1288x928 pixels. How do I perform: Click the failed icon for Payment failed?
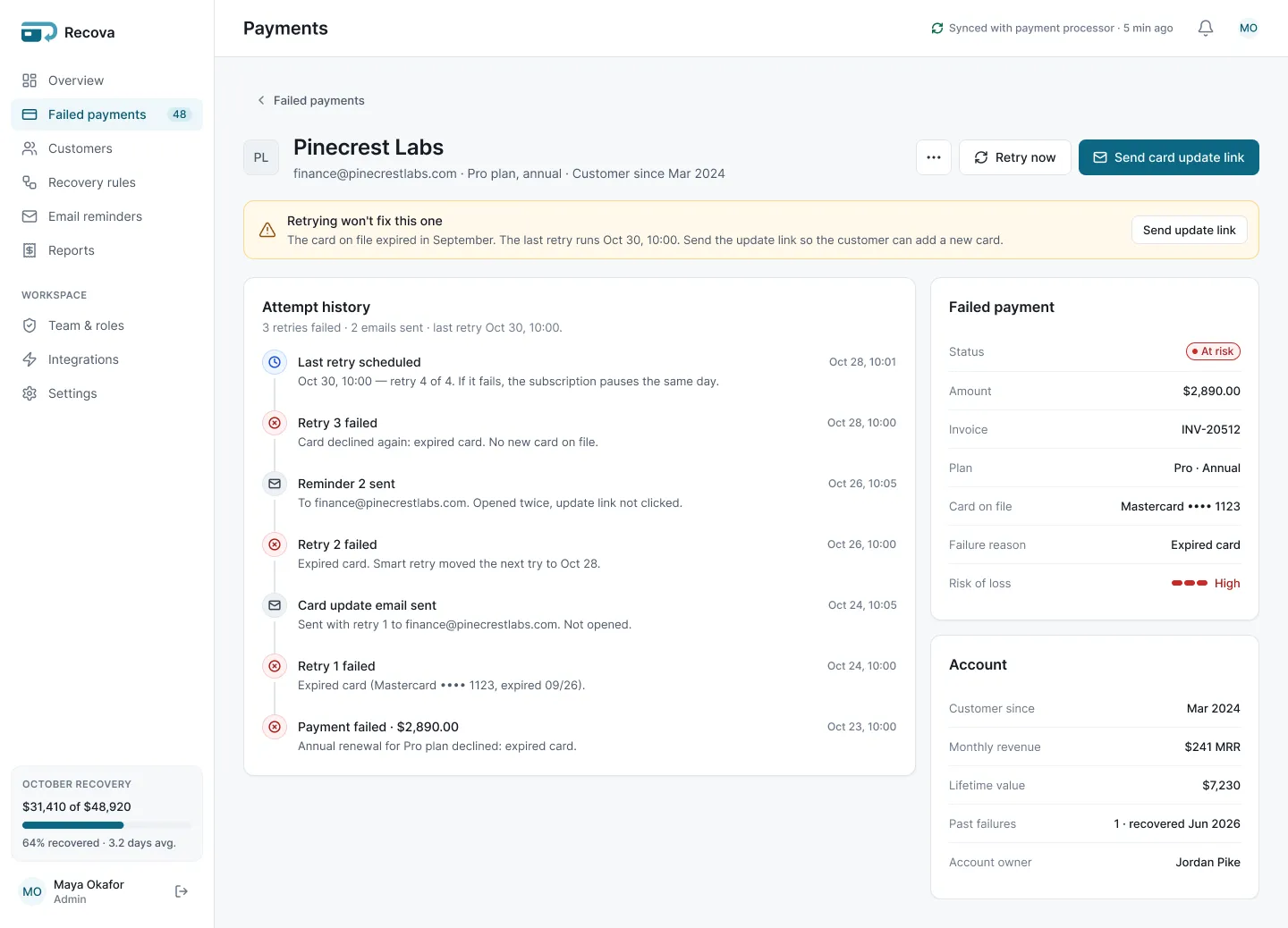coord(275,727)
